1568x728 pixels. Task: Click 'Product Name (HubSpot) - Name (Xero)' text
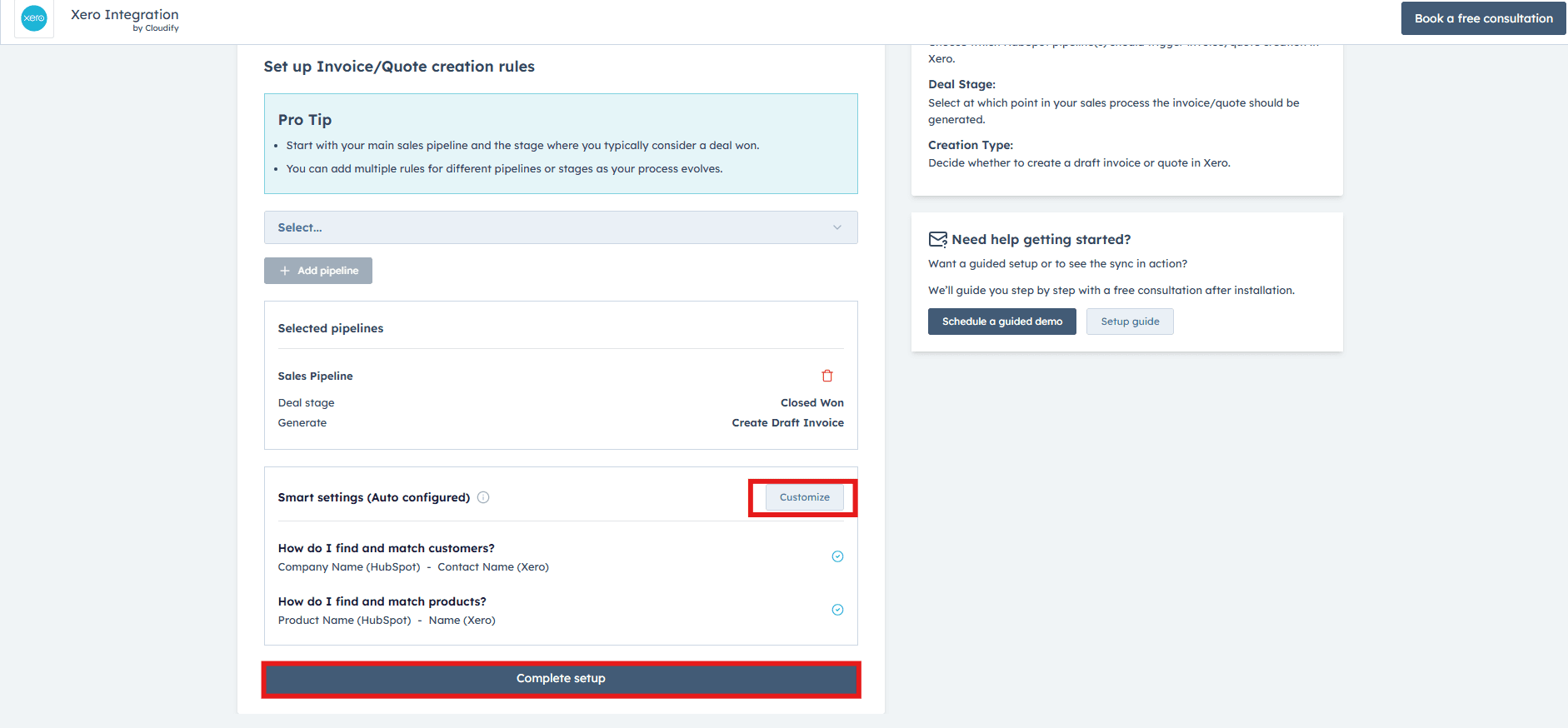[387, 621]
